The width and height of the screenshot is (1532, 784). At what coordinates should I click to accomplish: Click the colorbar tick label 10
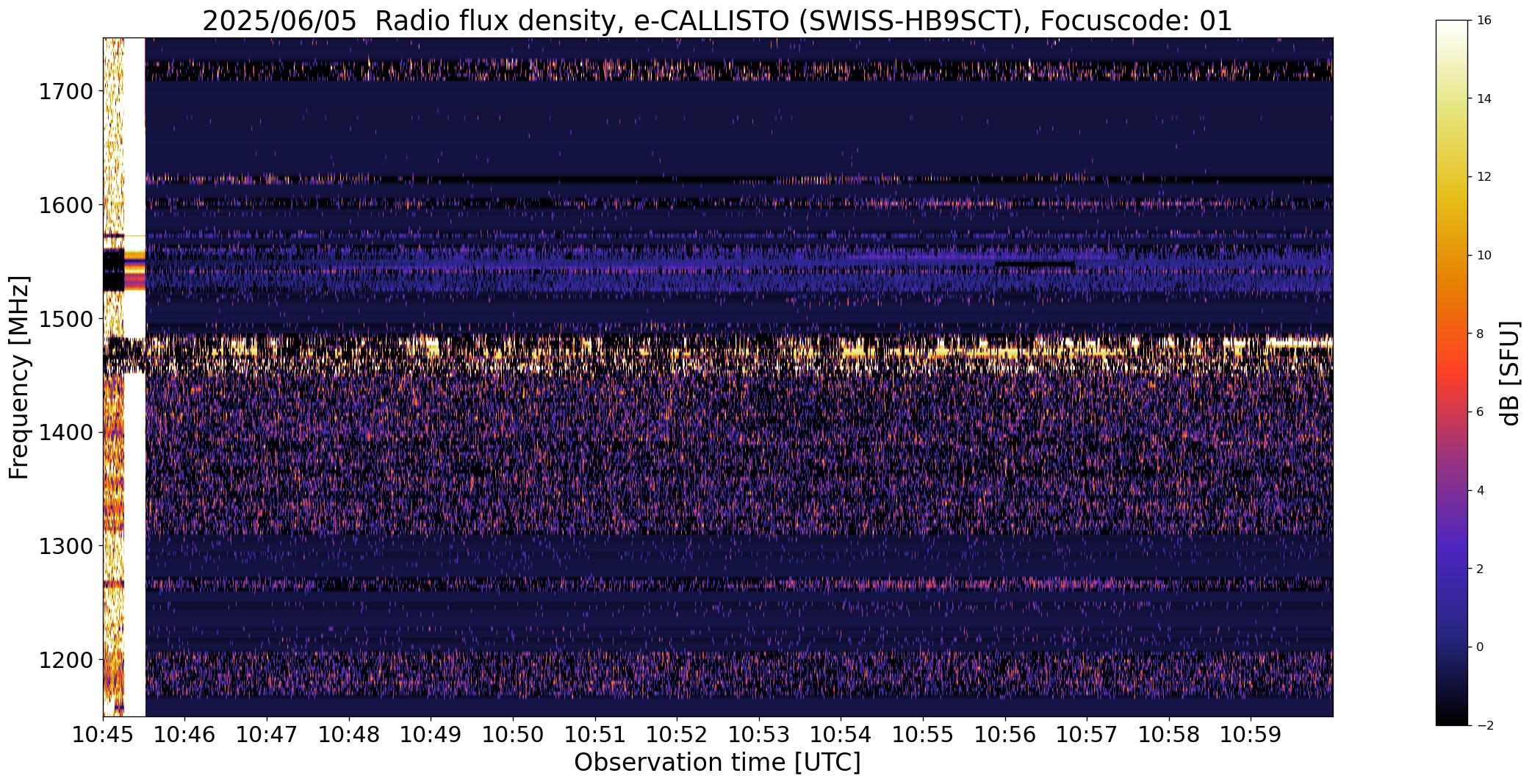pos(1484,256)
